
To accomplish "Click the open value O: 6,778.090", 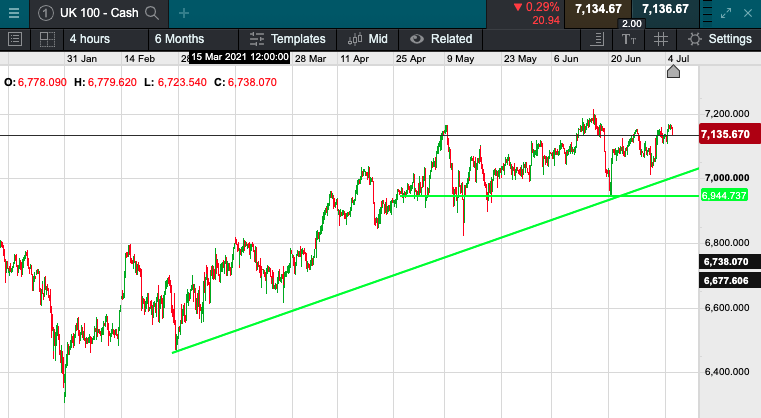I will tap(35, 83).
